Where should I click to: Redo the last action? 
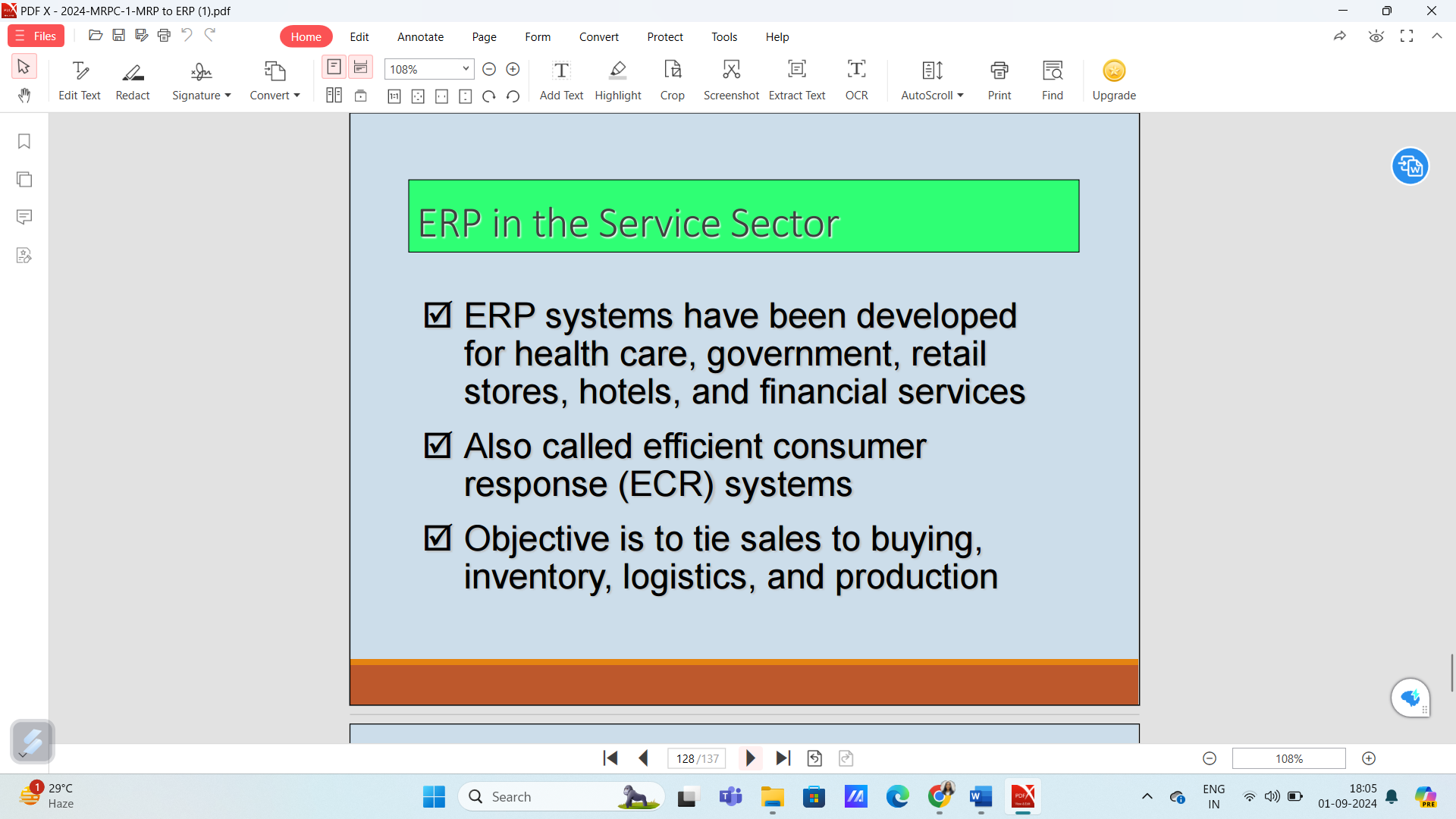click(x=210, y=35)
